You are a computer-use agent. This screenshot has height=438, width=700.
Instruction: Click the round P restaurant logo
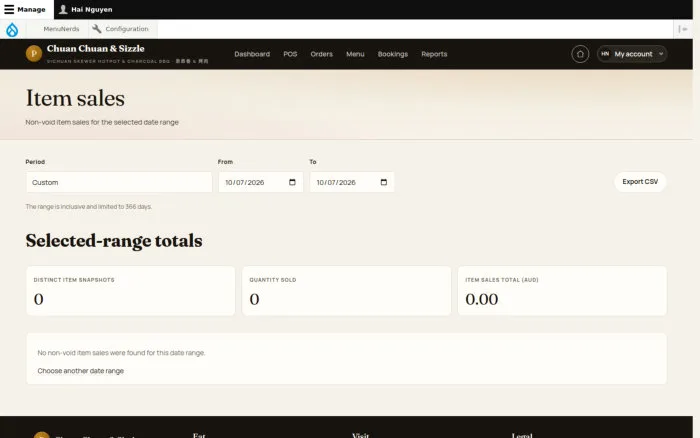34,54
